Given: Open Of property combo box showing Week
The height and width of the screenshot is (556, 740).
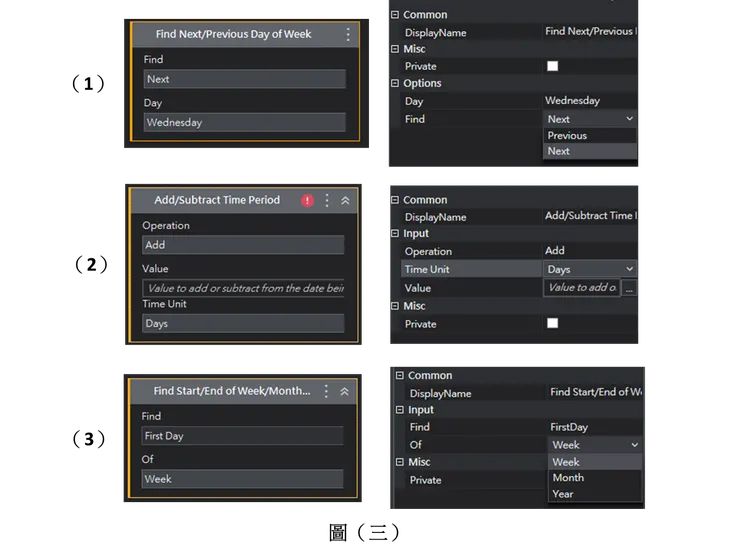Looking at the screenshot, I should (595, 445).
